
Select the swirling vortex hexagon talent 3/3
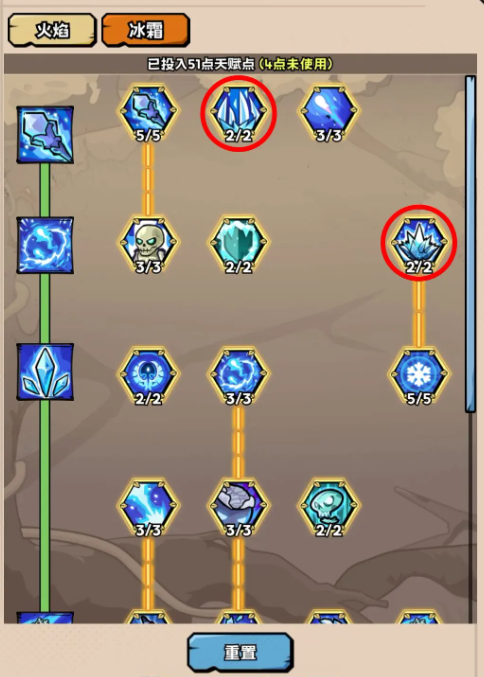click(238, 376)
